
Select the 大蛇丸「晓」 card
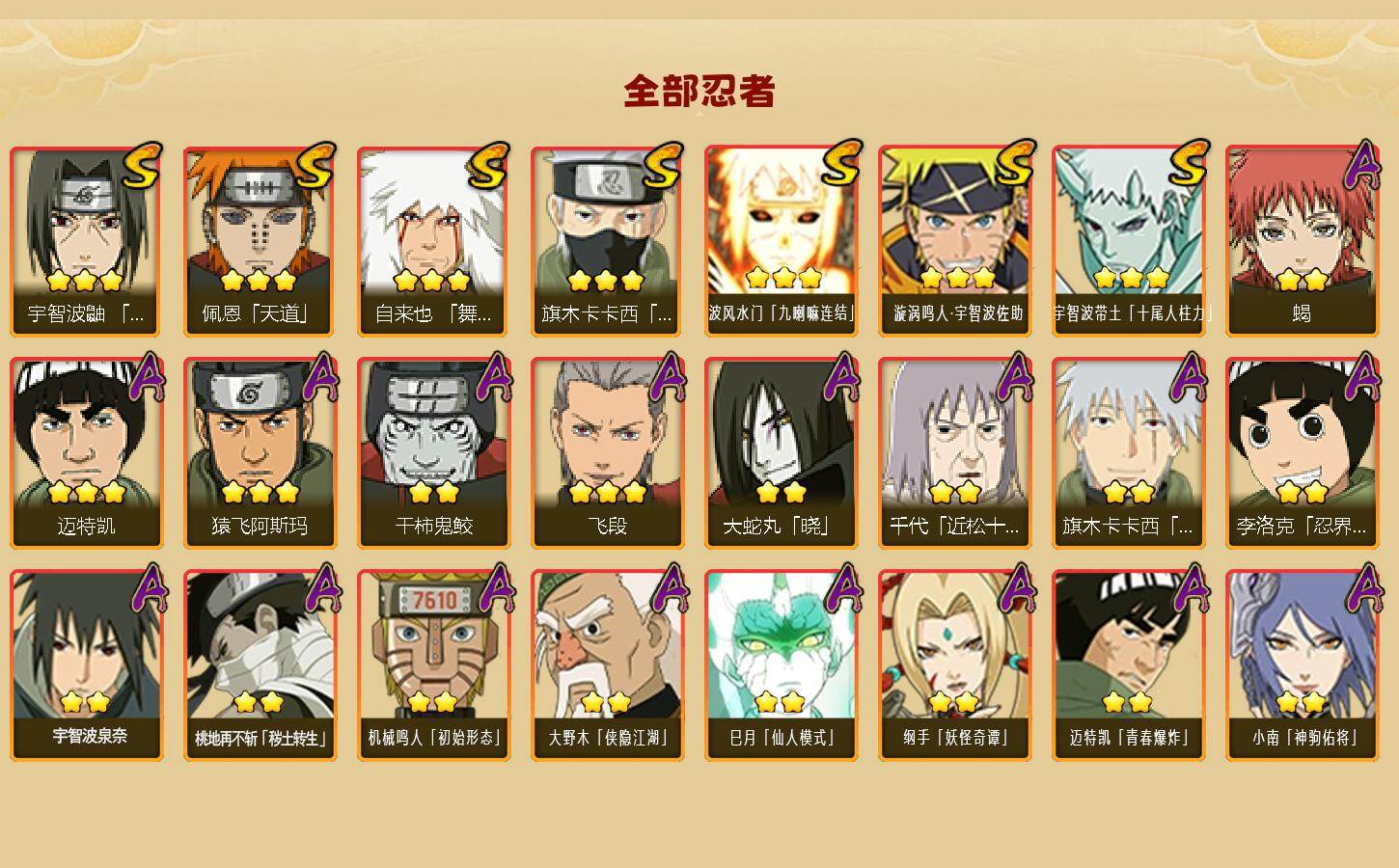782,453
